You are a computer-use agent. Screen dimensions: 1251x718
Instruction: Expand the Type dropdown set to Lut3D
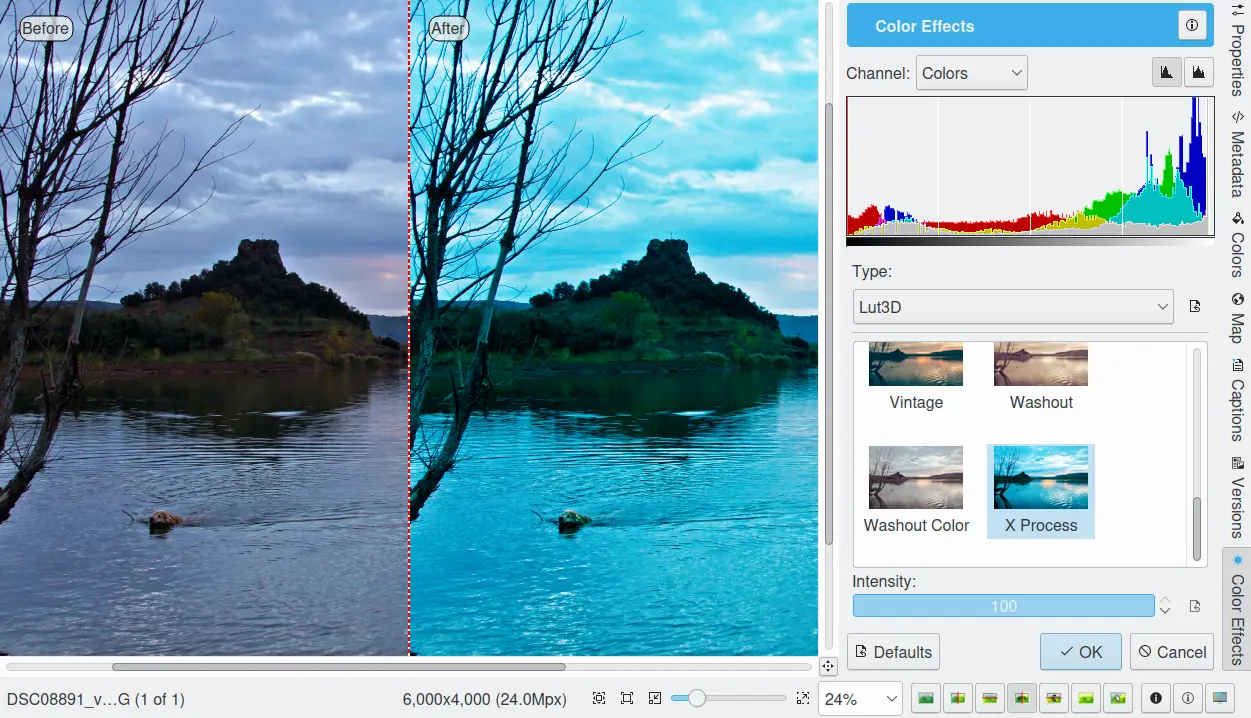click(1012, 307)
